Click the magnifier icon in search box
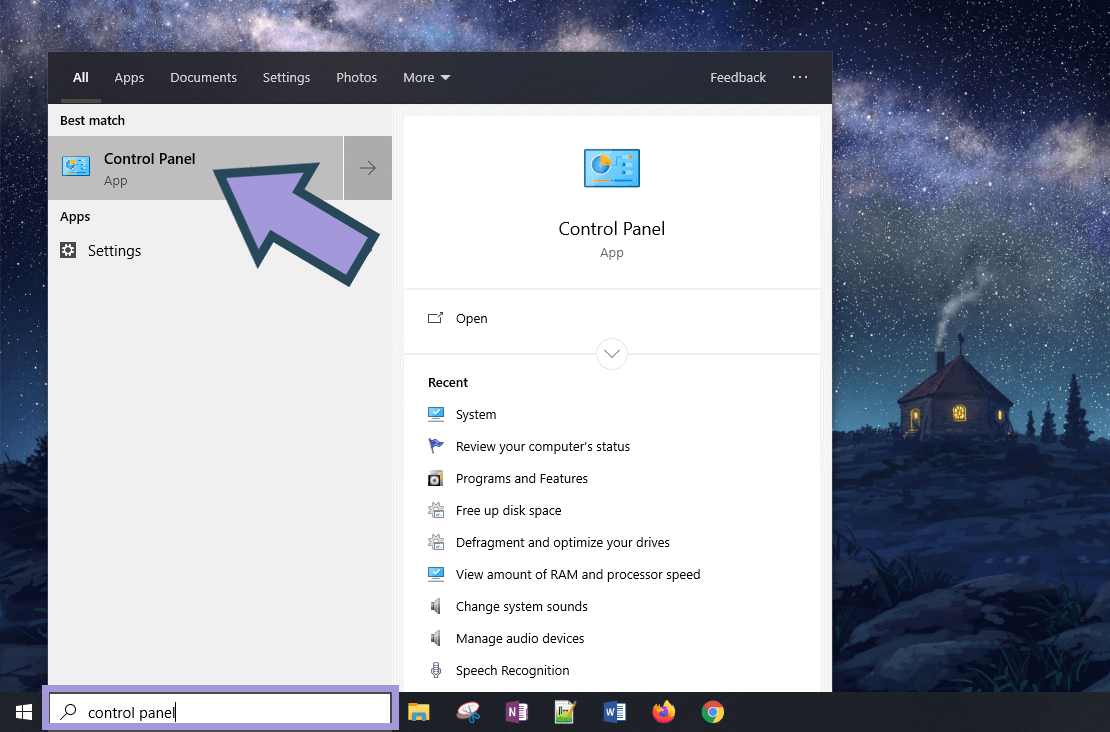1110x732 pixels. [69, 711]
